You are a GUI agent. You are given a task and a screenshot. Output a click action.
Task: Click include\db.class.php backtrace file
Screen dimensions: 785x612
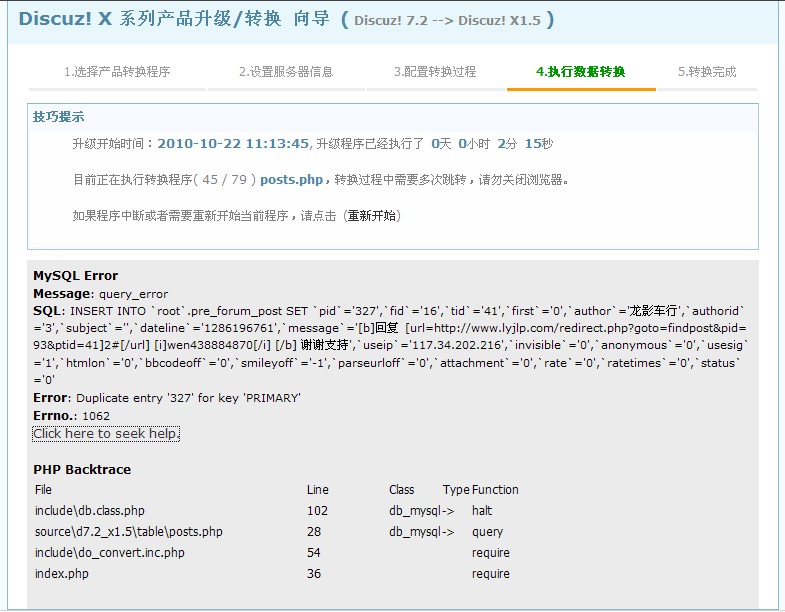[90, 511]
